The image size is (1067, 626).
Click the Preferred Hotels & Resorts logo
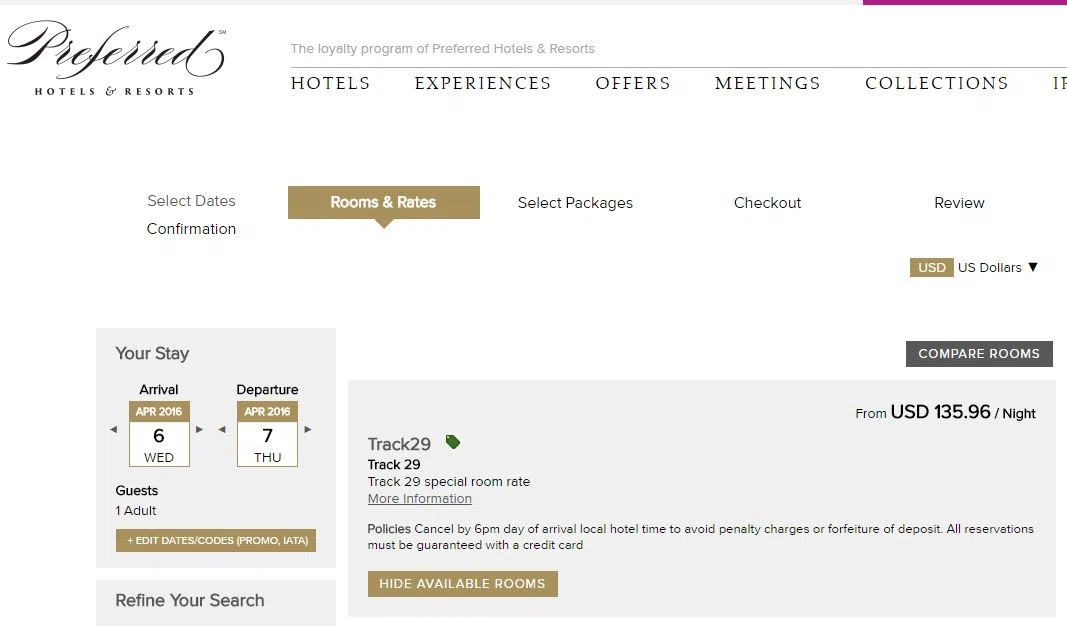pyautogui.click(x=116, y=58)
